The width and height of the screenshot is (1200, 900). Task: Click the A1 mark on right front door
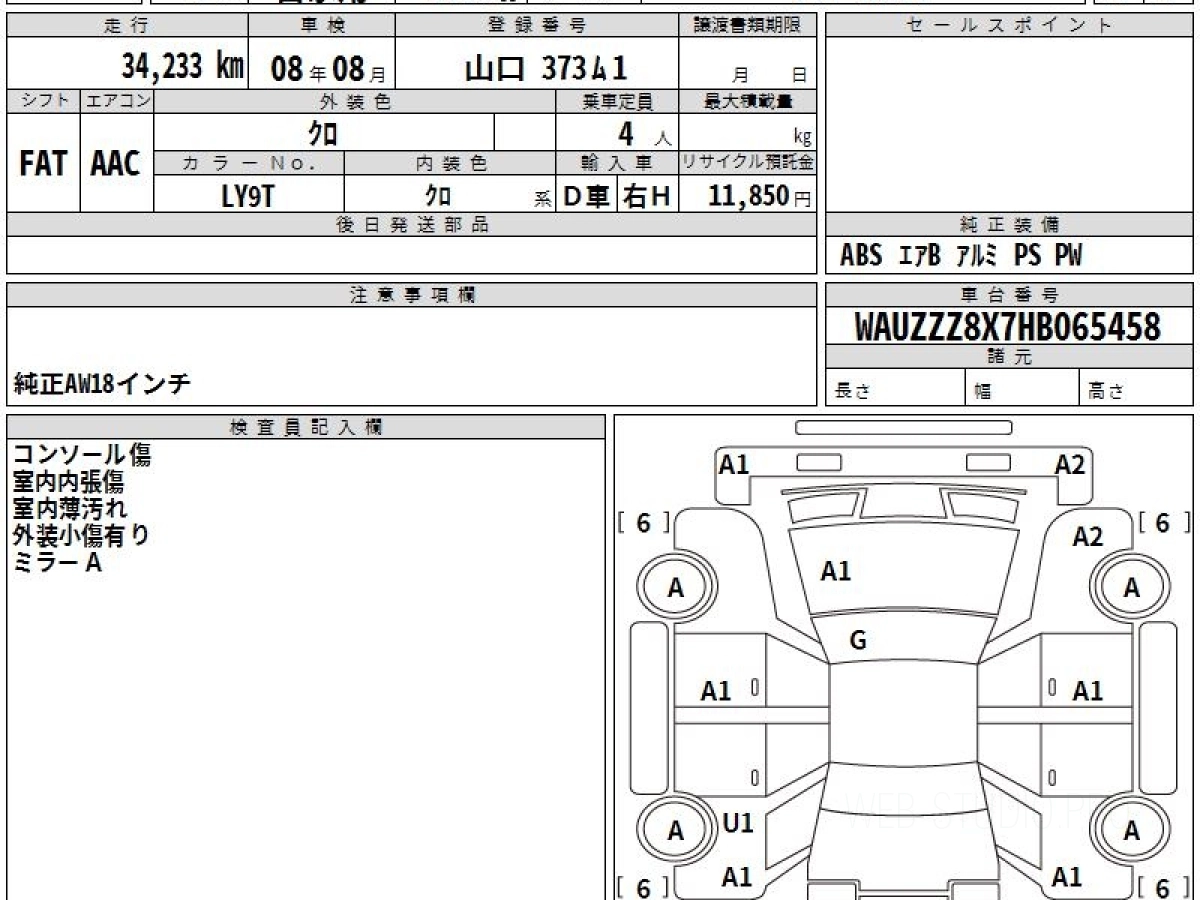click(x=1088, y=691)
